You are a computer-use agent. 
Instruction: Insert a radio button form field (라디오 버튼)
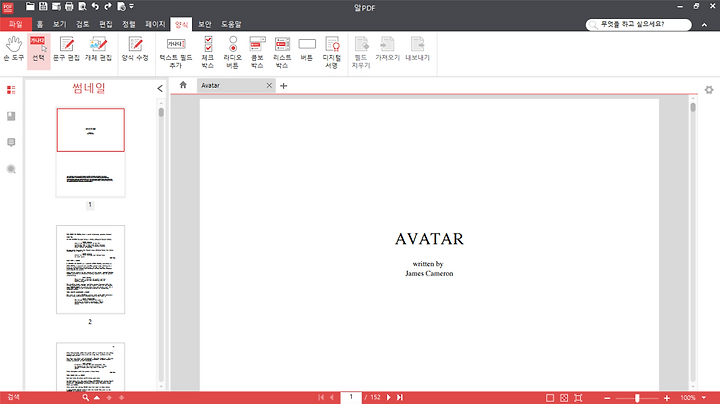click(x=232, y=53)
